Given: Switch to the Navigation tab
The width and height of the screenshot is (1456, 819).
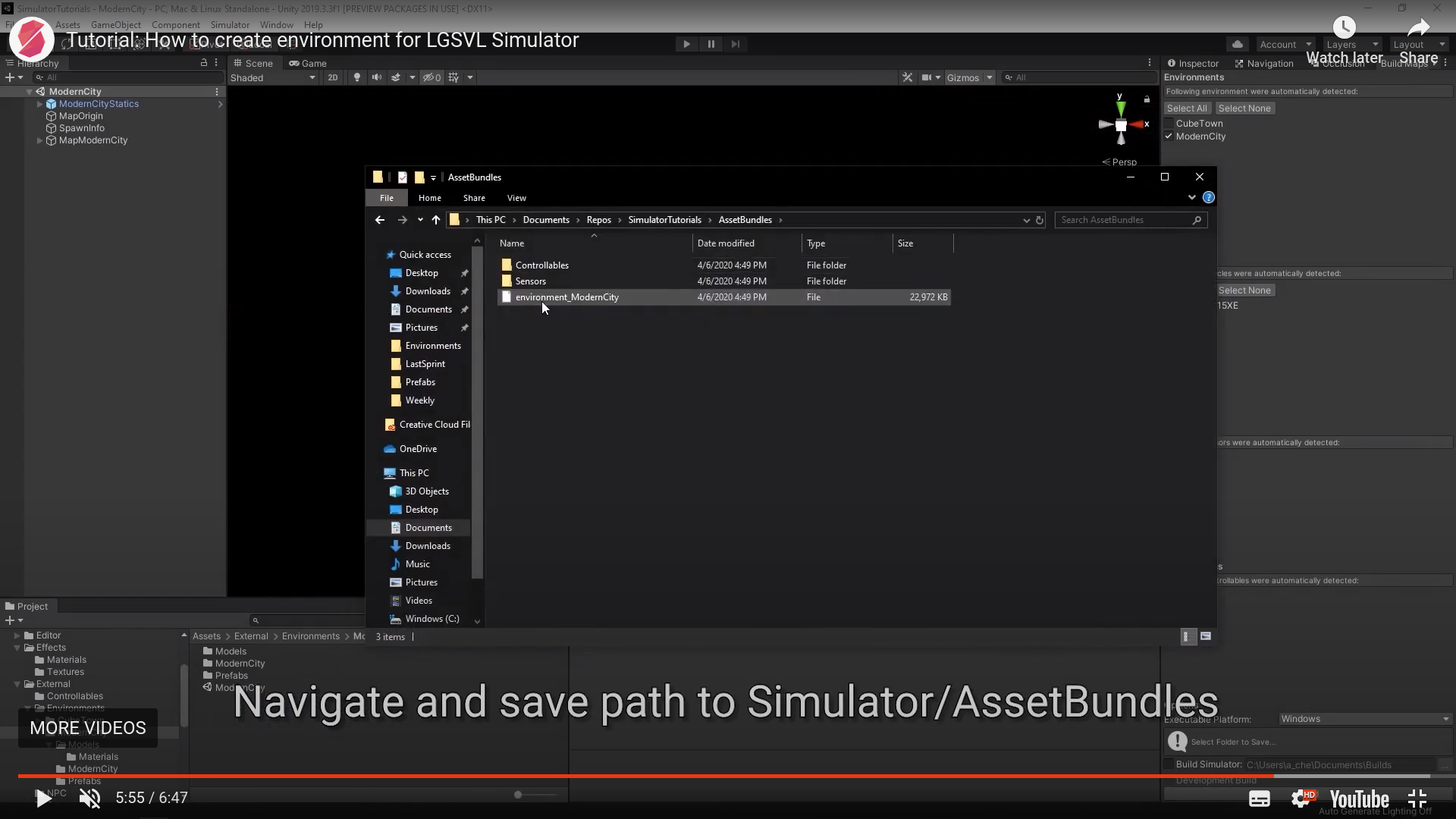Looking at the screenshot, I should 1264,64.
